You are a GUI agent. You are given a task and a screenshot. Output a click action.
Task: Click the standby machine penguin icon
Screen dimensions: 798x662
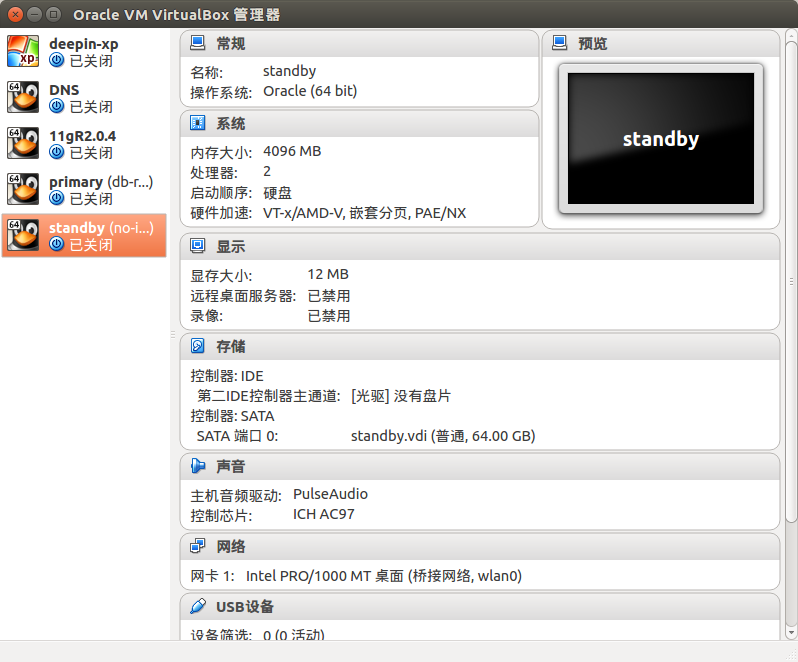(x=23, y=235)
